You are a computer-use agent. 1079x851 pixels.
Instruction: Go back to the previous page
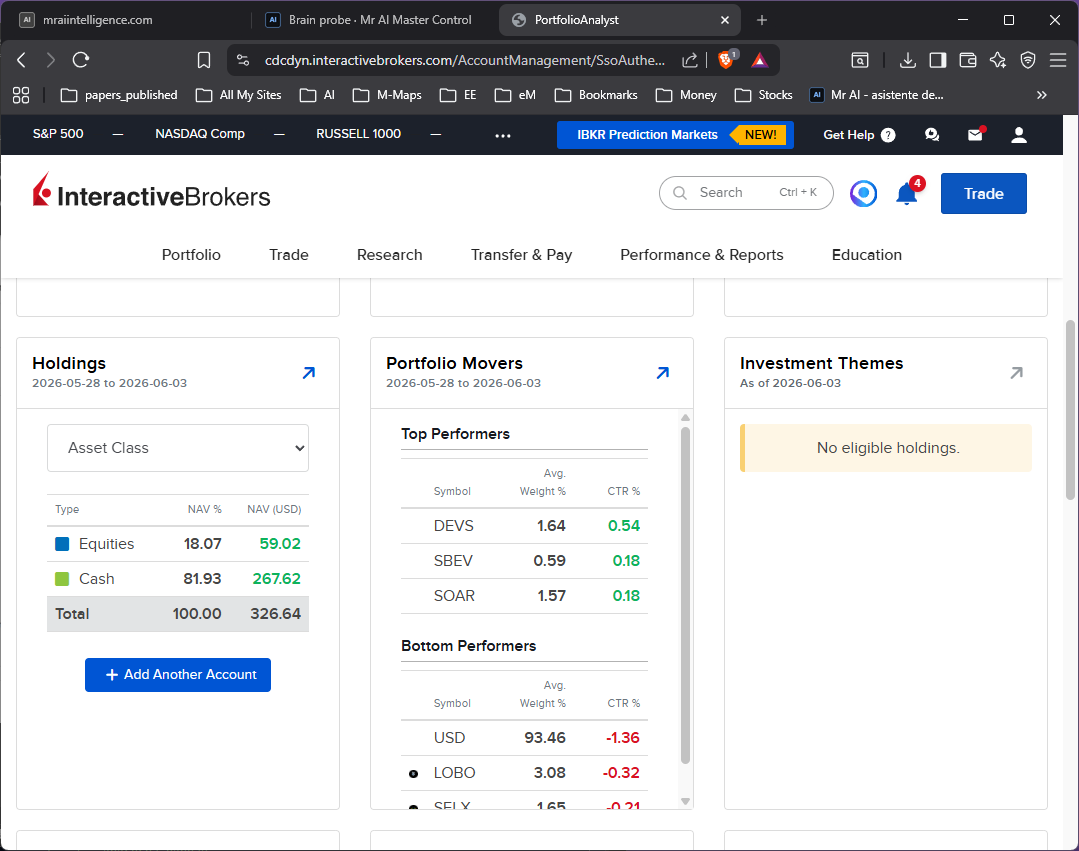(21, 60)
